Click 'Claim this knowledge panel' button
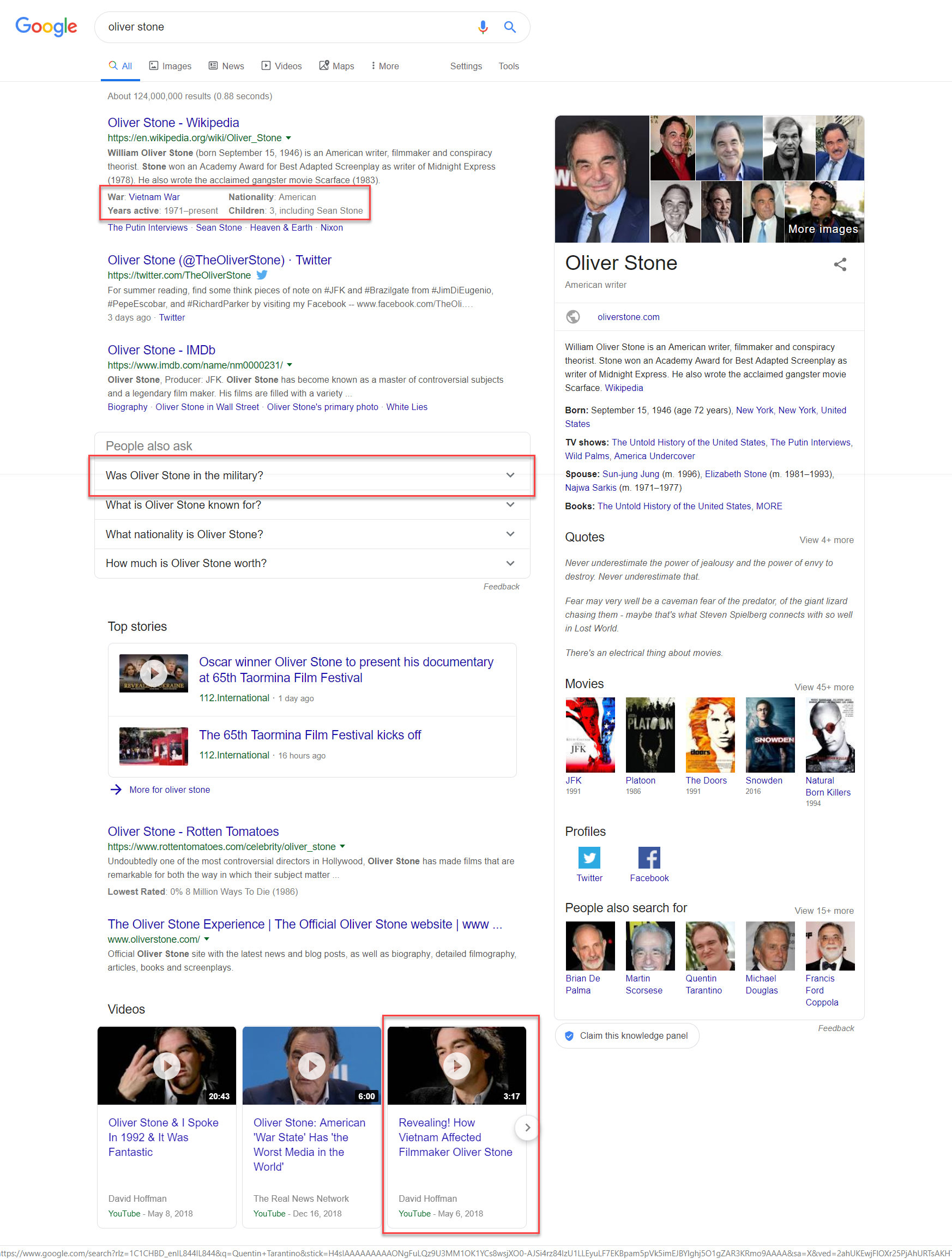 click(626, 1035)
